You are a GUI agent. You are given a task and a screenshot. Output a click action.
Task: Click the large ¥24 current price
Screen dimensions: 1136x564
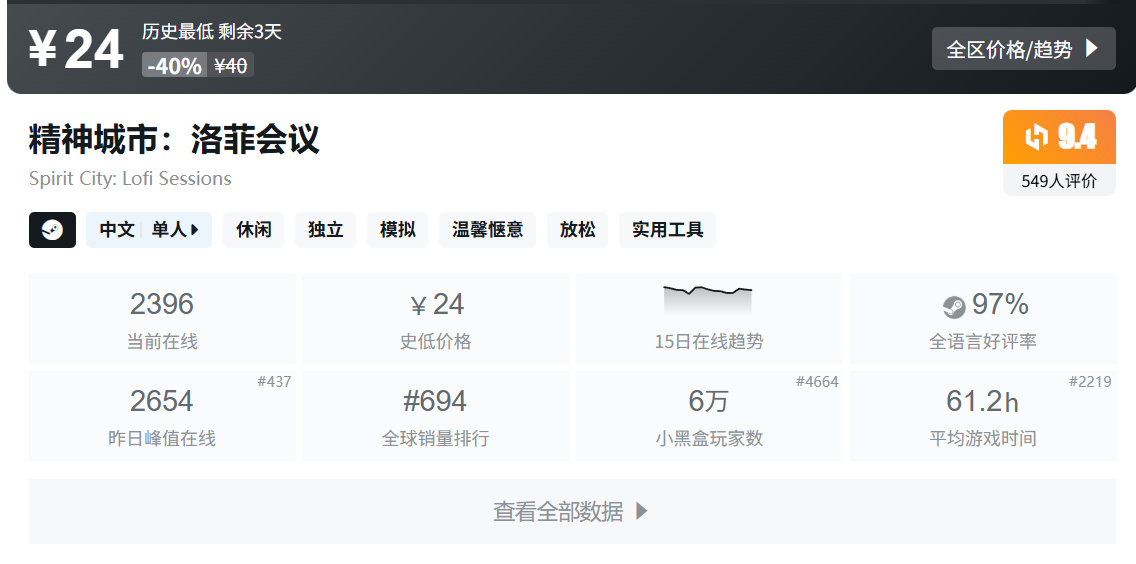(75, 50)
